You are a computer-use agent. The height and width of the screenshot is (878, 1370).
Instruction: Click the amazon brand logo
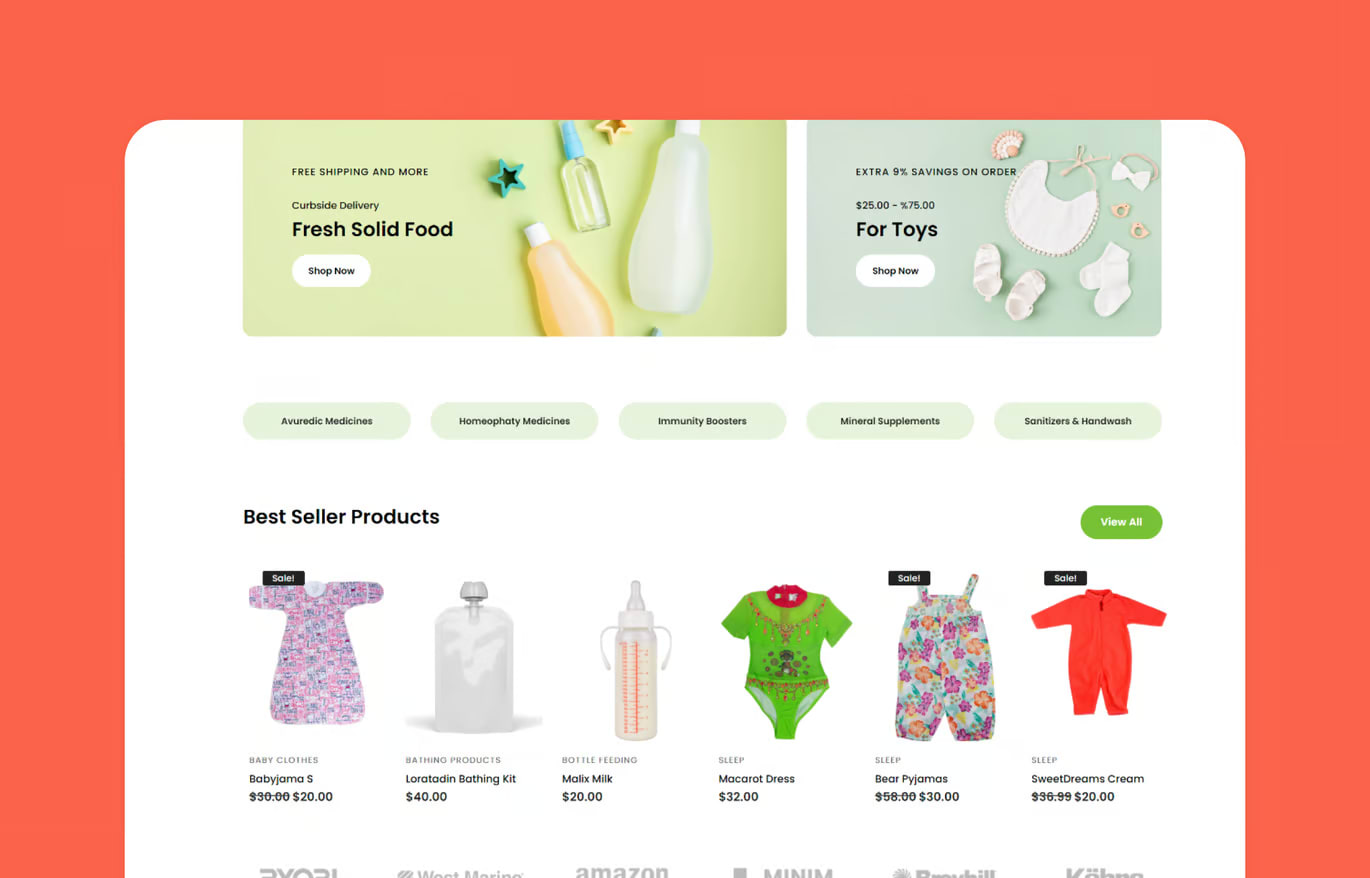click(622, 871)
